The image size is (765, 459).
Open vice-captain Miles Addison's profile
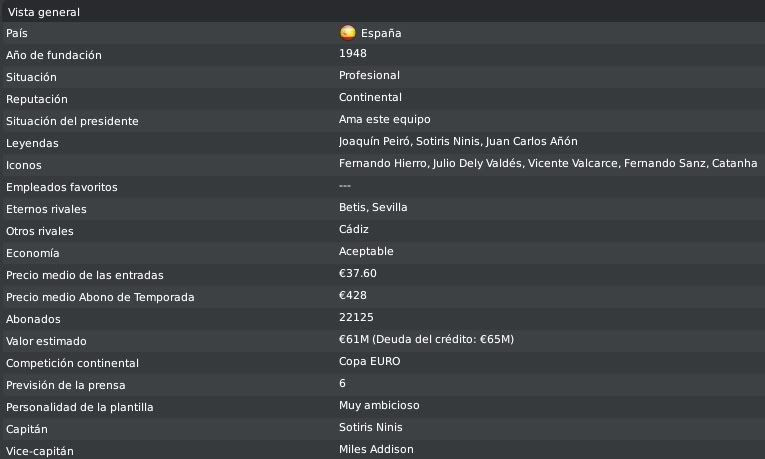click(376, 449)
